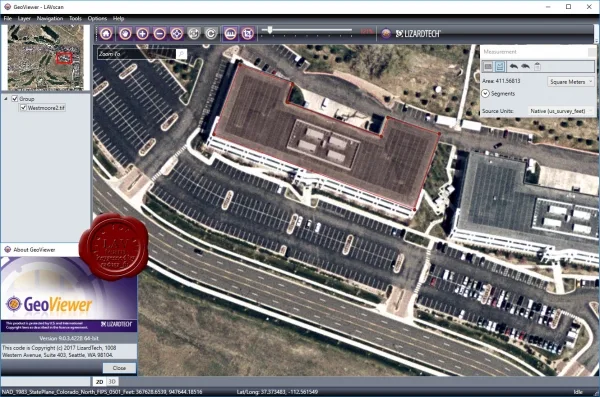Click the round icon left of LizardTech logo
Viewport: 600px width, 397px height.
[386, 34]
